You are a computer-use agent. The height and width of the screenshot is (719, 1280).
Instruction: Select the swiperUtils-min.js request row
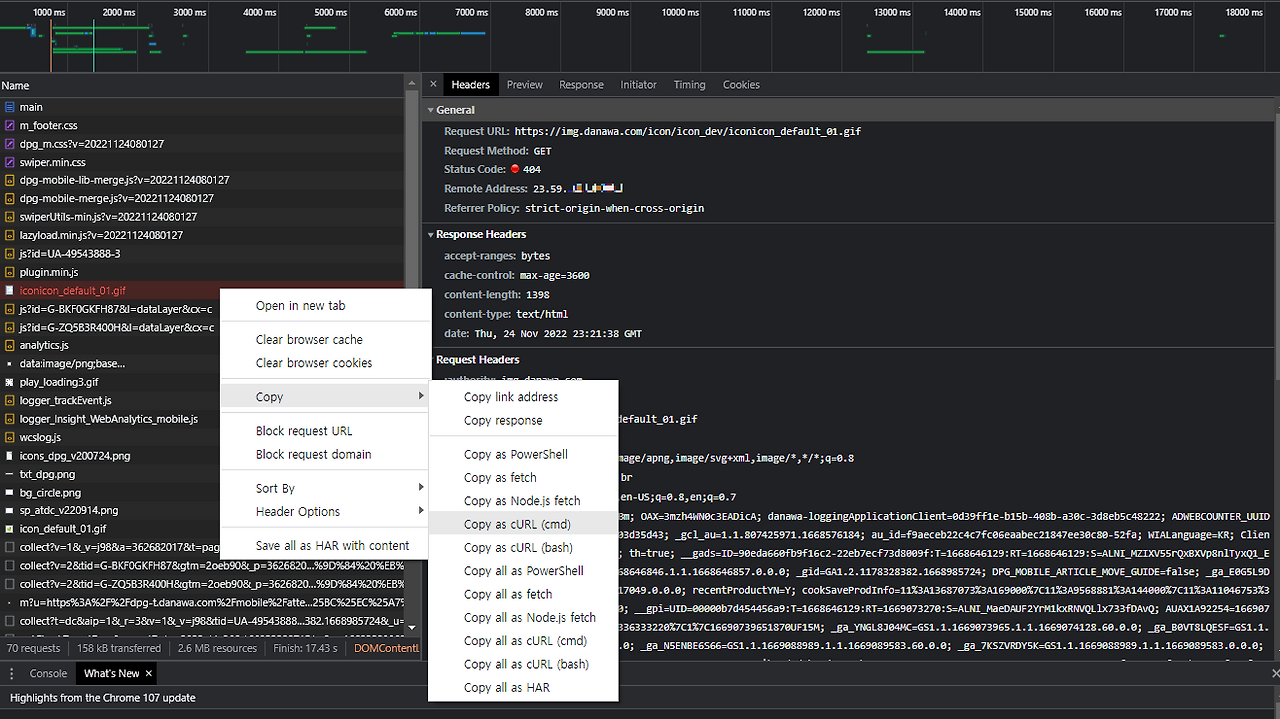[202, 217]
